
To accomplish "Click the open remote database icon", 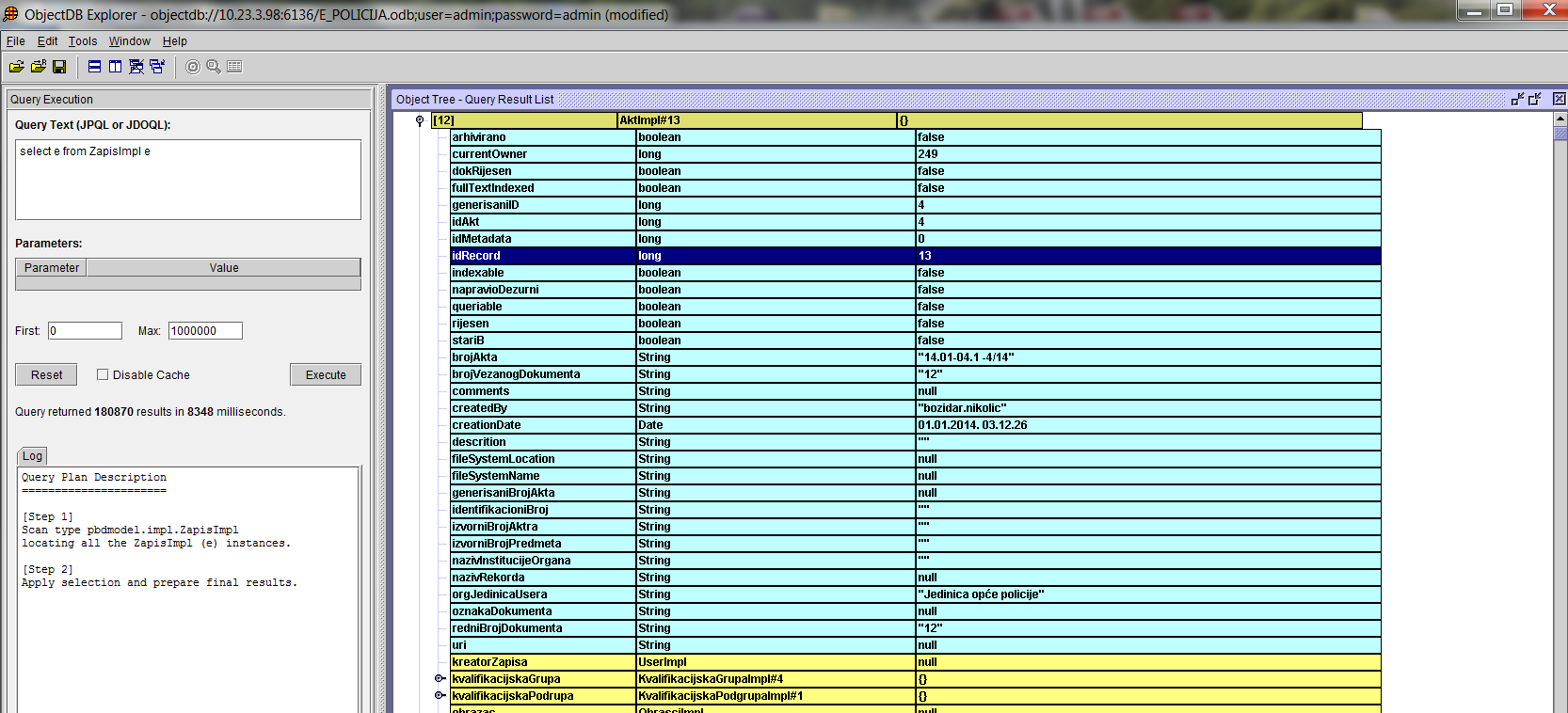I will pos(38,67).
